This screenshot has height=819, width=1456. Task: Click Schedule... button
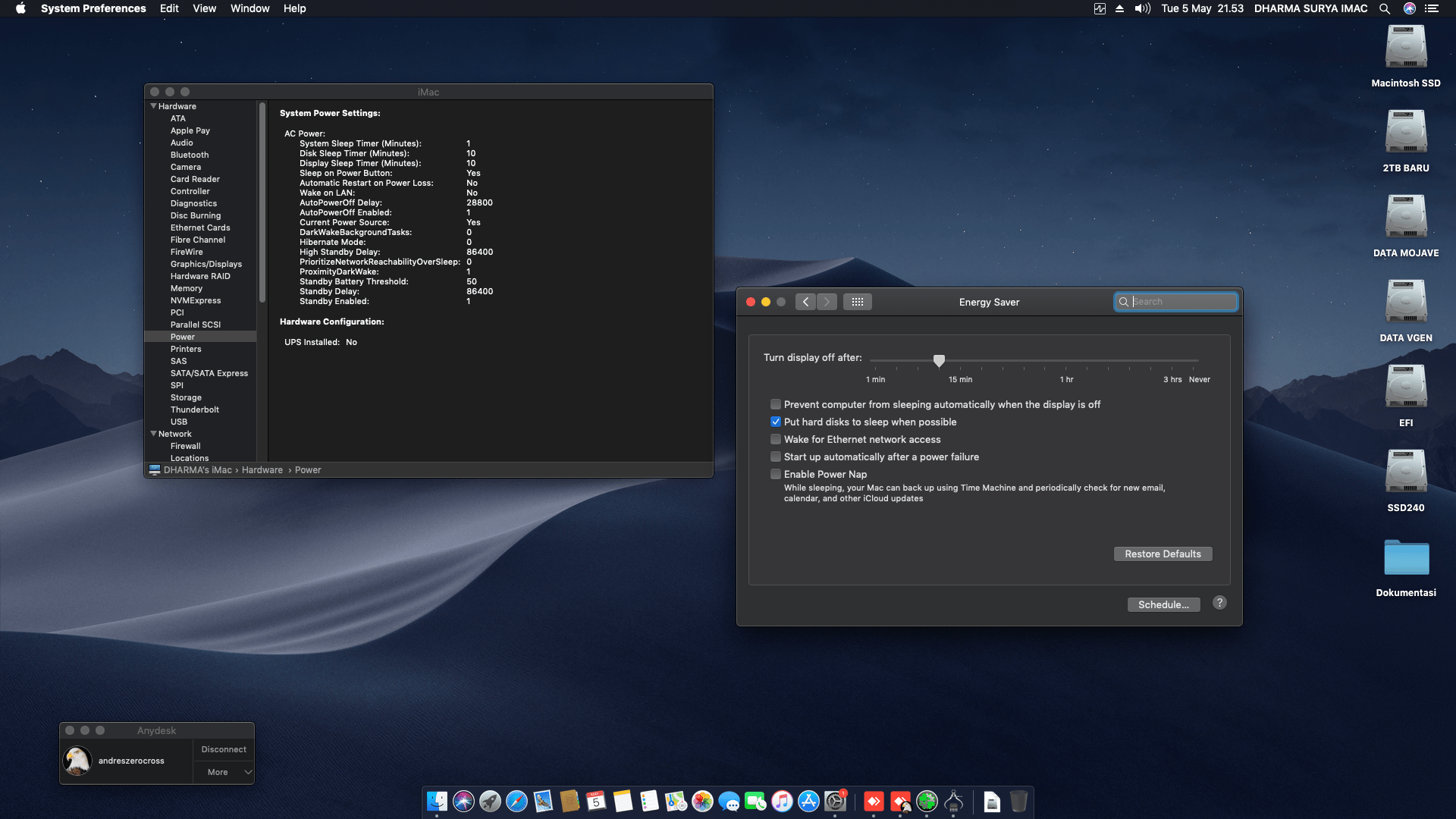[x=1163, y=604]
